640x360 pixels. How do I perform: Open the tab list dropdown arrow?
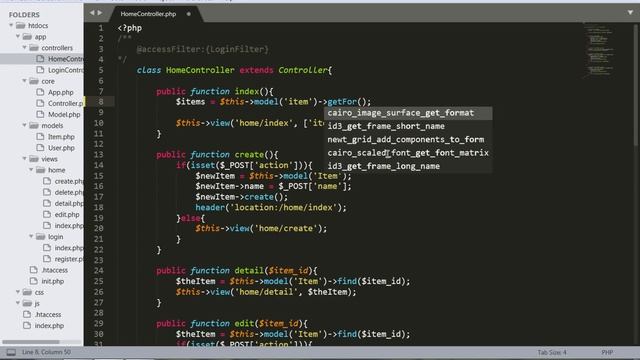[x=630, y=13]
